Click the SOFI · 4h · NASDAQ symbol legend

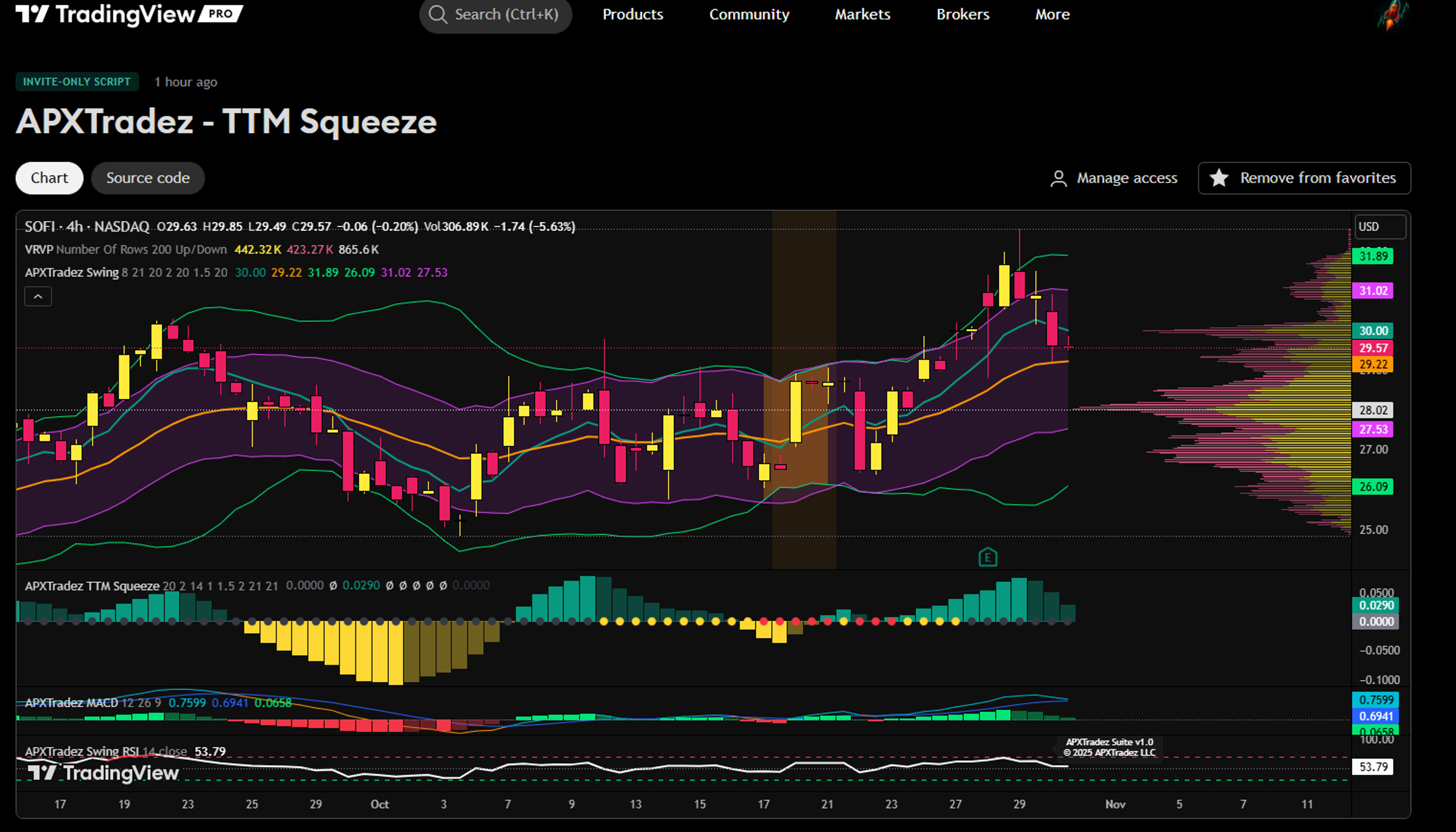tap(87, 226)
